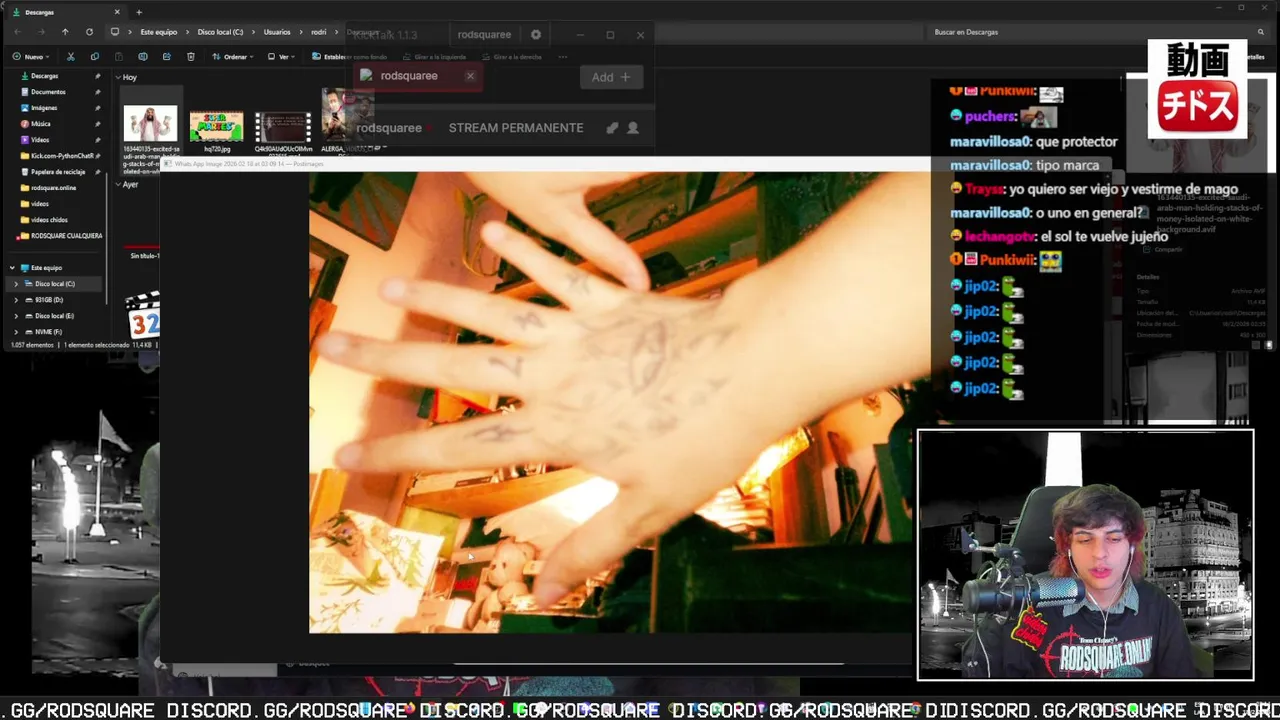Screen dimensions: 1280x720
Task: Click the monitor icon in the address bar
Action: pyautogui.click(x=115, y=32)
